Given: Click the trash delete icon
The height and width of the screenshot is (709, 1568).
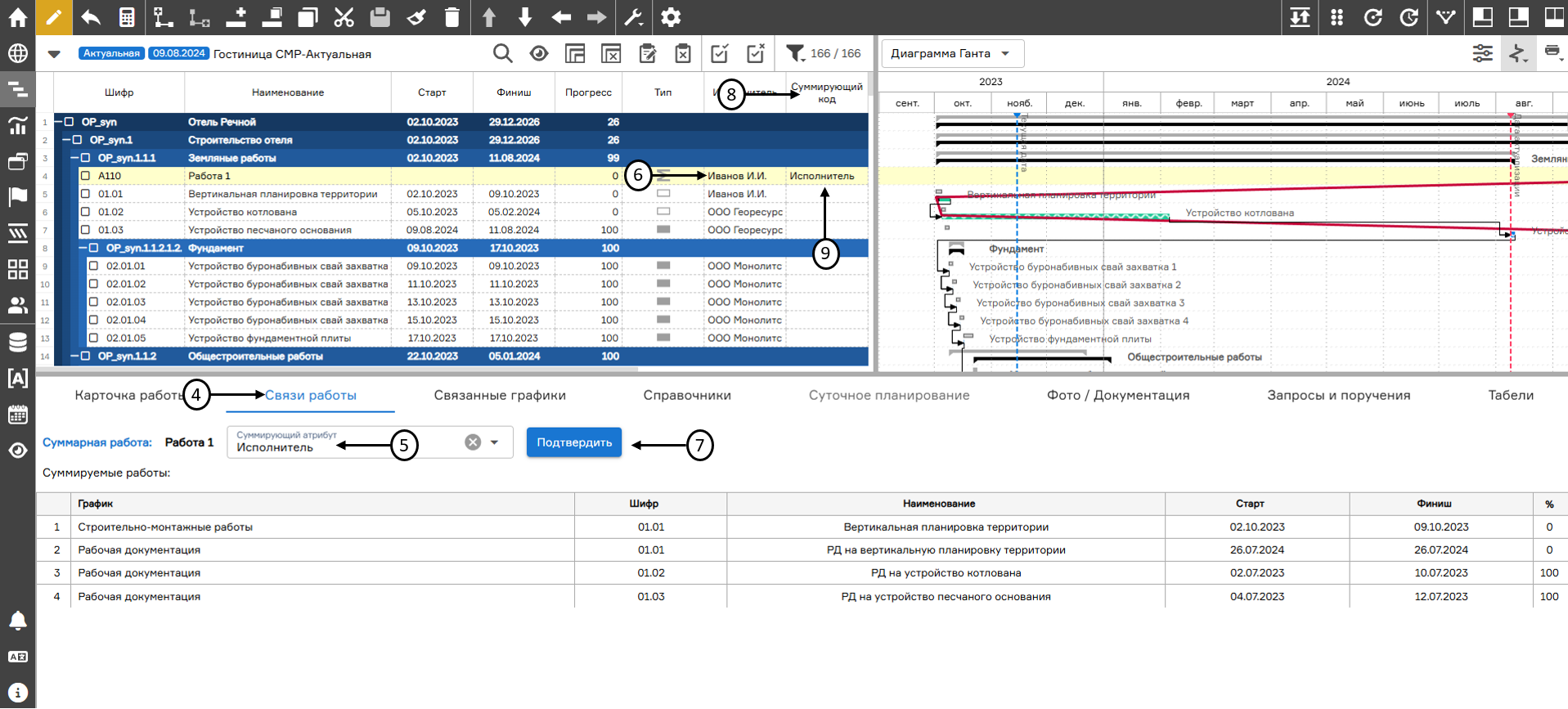Looking at the screenshot, I should click(x=452, y=17).
